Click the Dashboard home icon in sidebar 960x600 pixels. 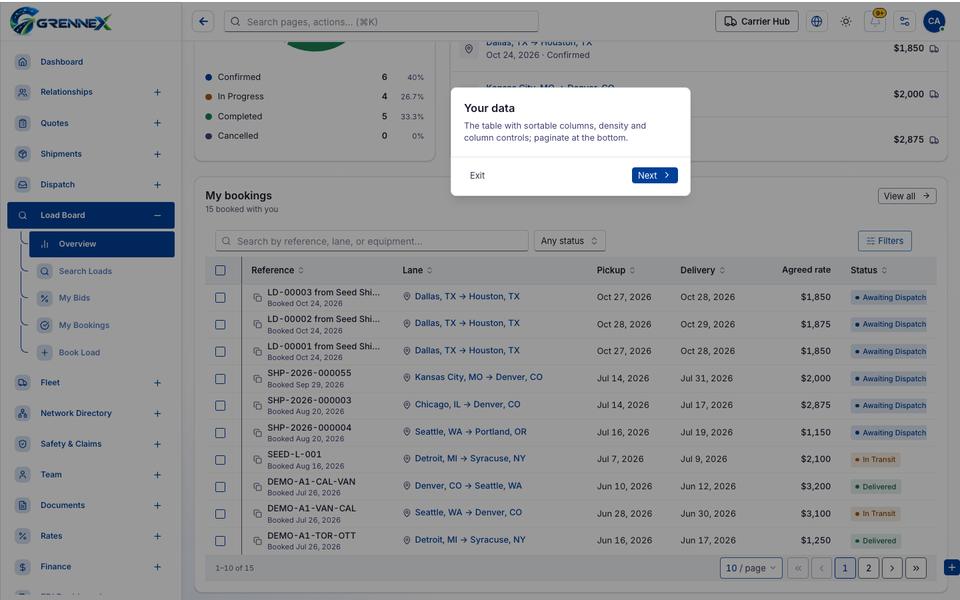click(x=23, y=62)
